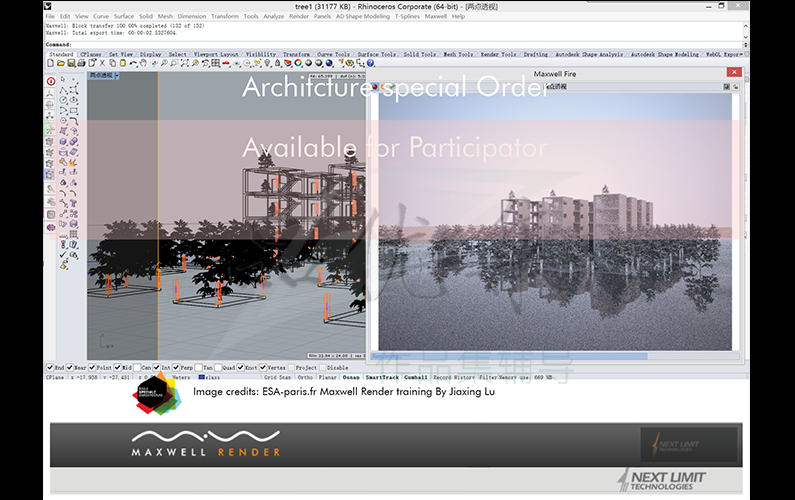Open the T-Splines menu
Image resolution: width=795 pixels, height=500 pixels.
[x=407, y=16]
